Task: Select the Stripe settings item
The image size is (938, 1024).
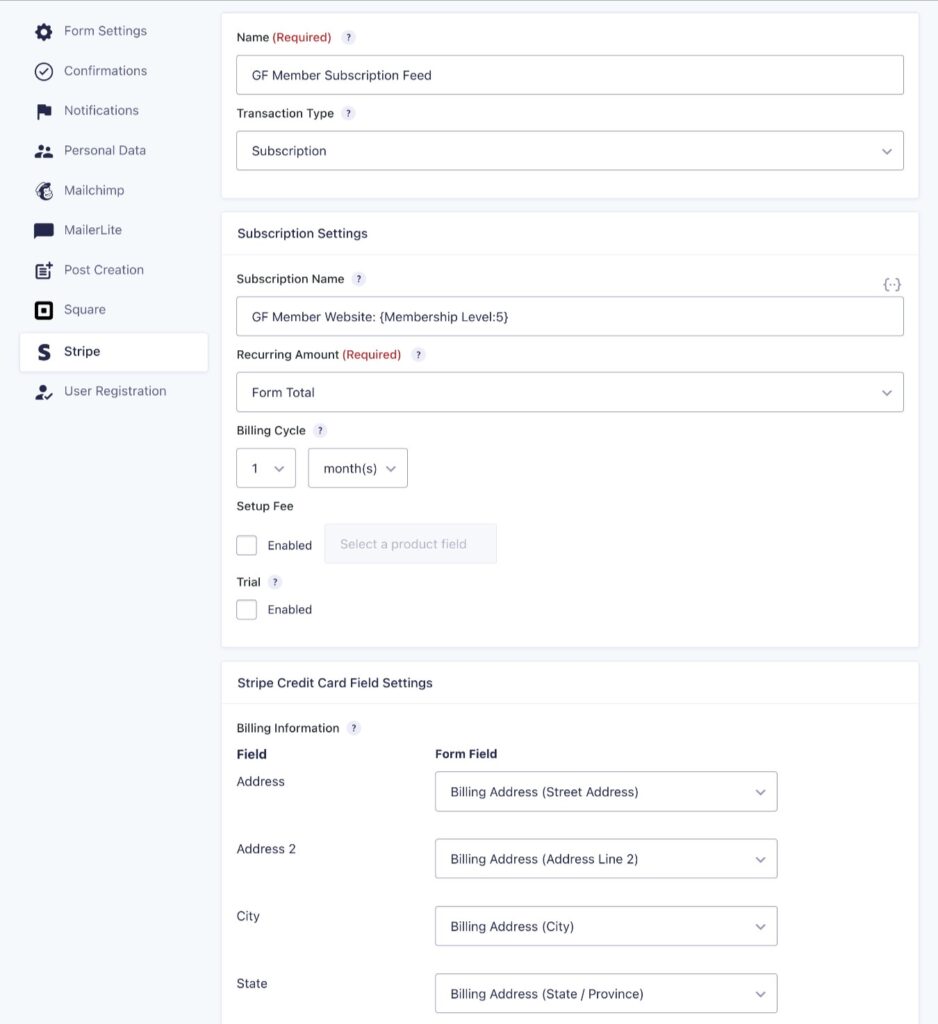Action: tap(114, 352)
